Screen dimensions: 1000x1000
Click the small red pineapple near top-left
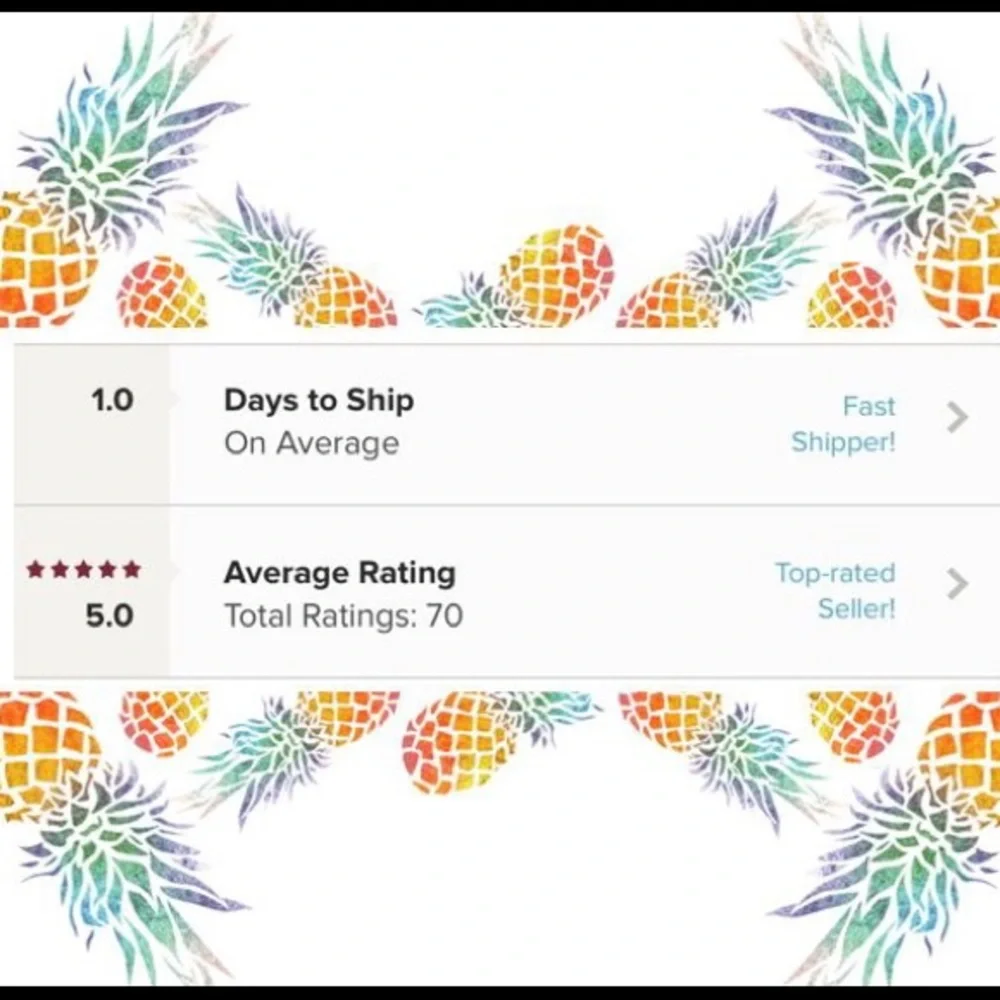[160, 293]
